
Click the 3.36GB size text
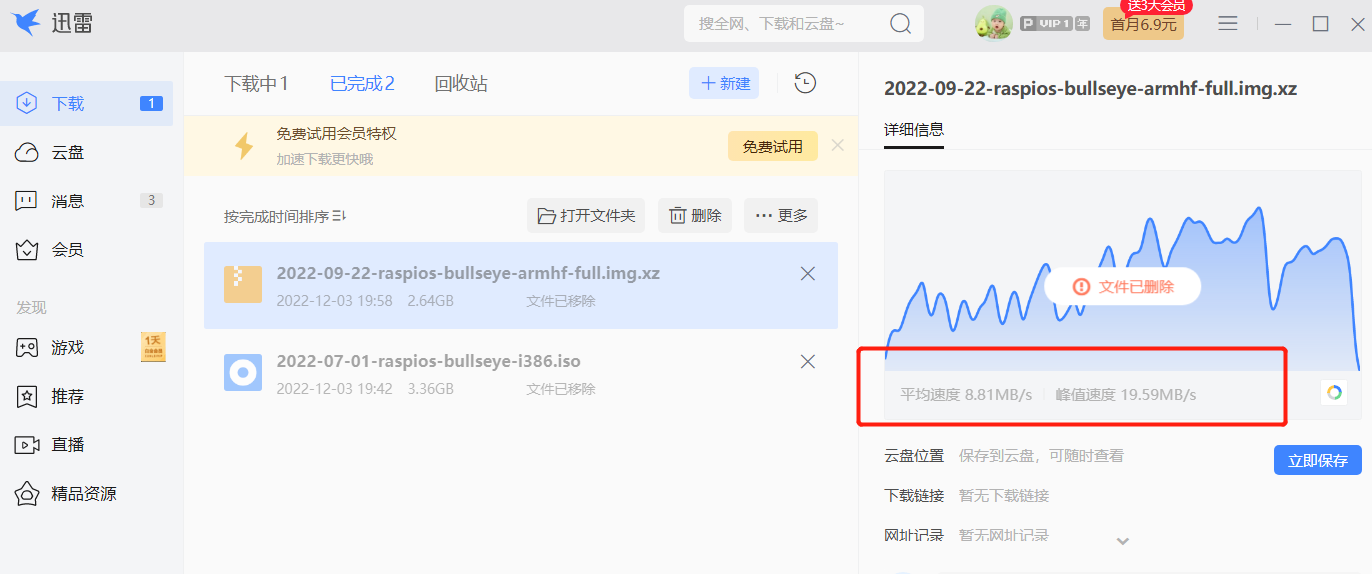[x=431, y=389]
